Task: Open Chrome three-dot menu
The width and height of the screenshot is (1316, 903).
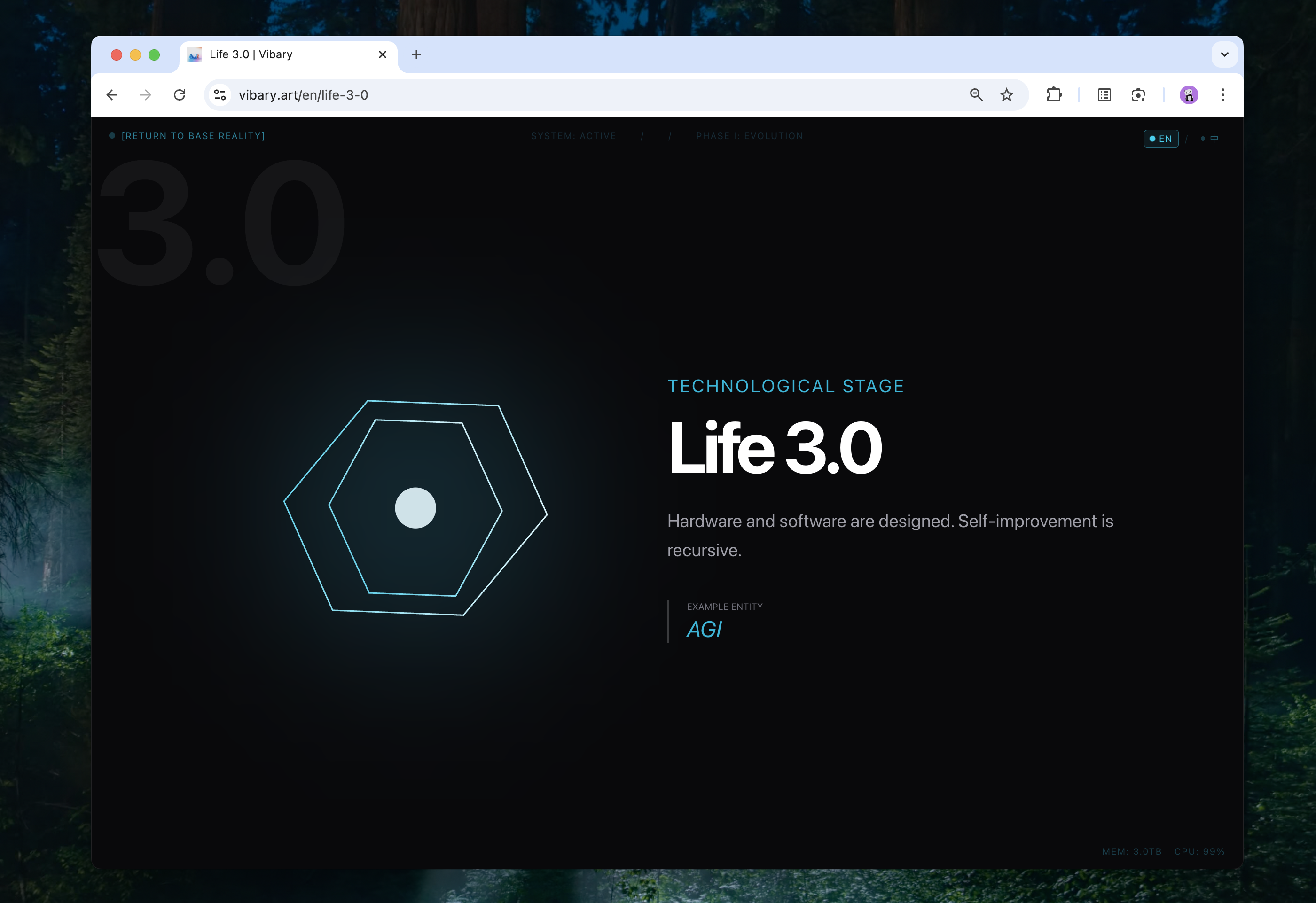Action: [1222, 95]
